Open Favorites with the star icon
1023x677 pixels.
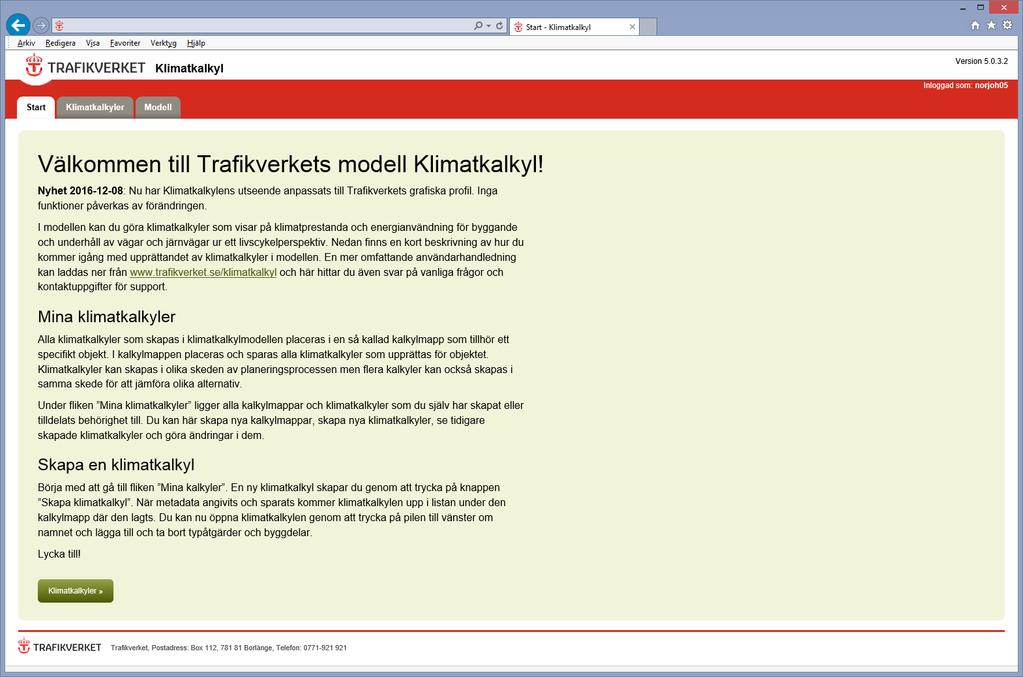pyautogui.click(x=991, y=25)
